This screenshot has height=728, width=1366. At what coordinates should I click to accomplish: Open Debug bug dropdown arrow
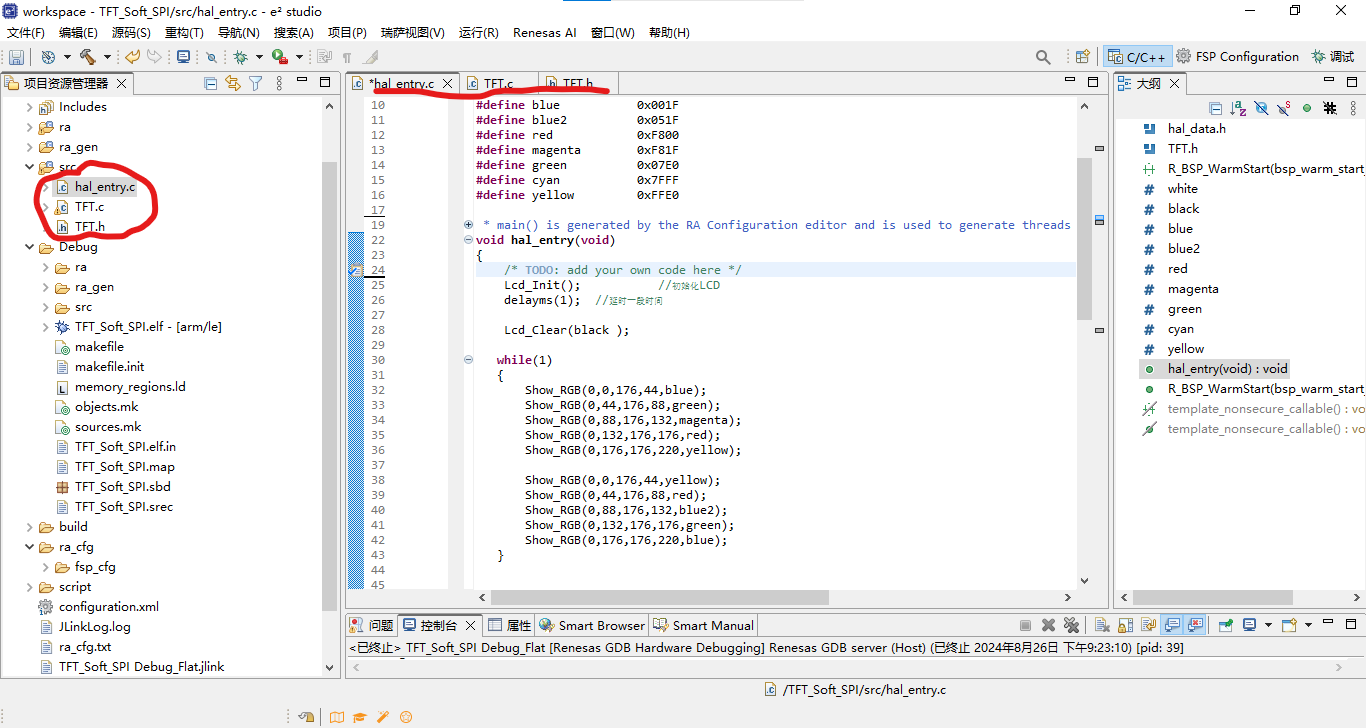(259, 57)
